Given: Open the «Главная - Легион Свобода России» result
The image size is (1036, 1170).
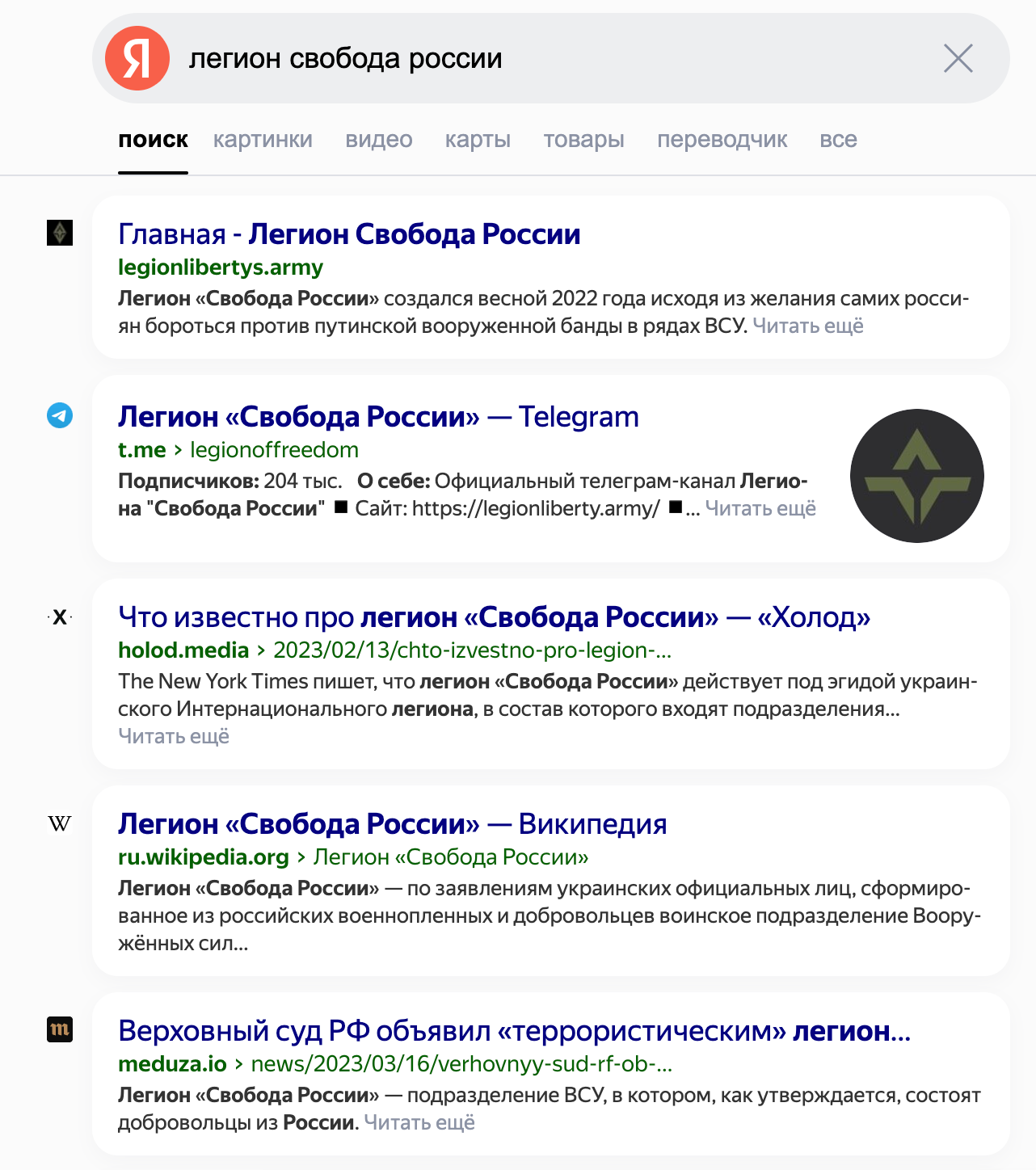Looking at the screenshot, I should click(x=349, y=234).
